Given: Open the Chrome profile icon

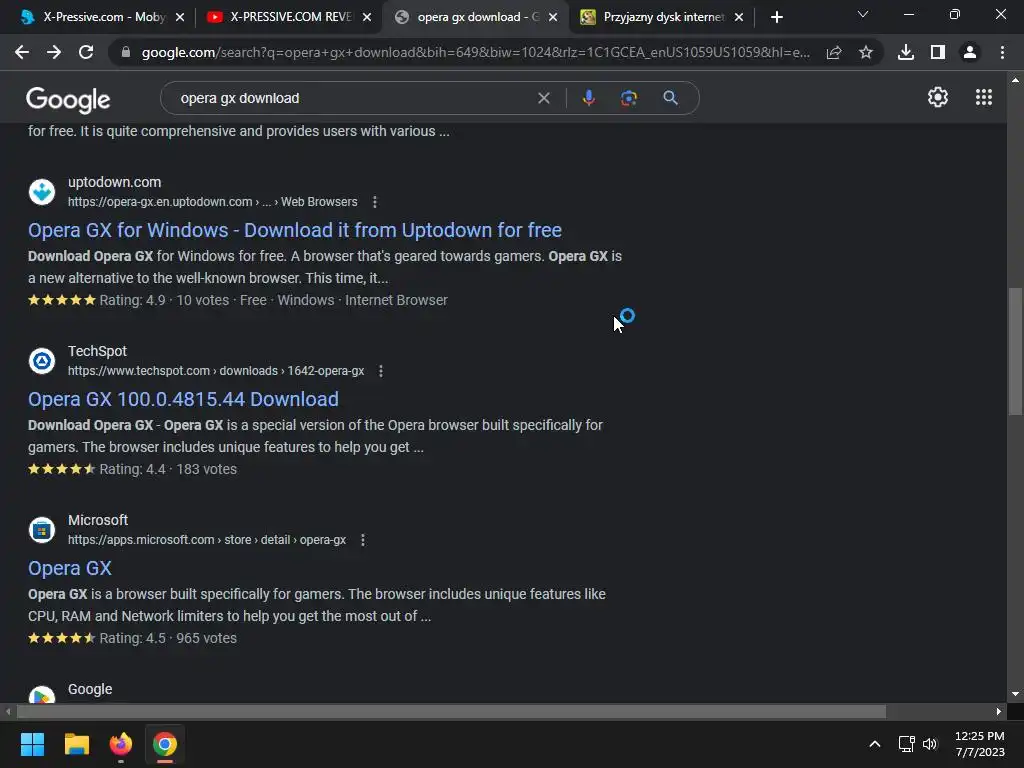Looking at the screenshot, I should (970, 52).
